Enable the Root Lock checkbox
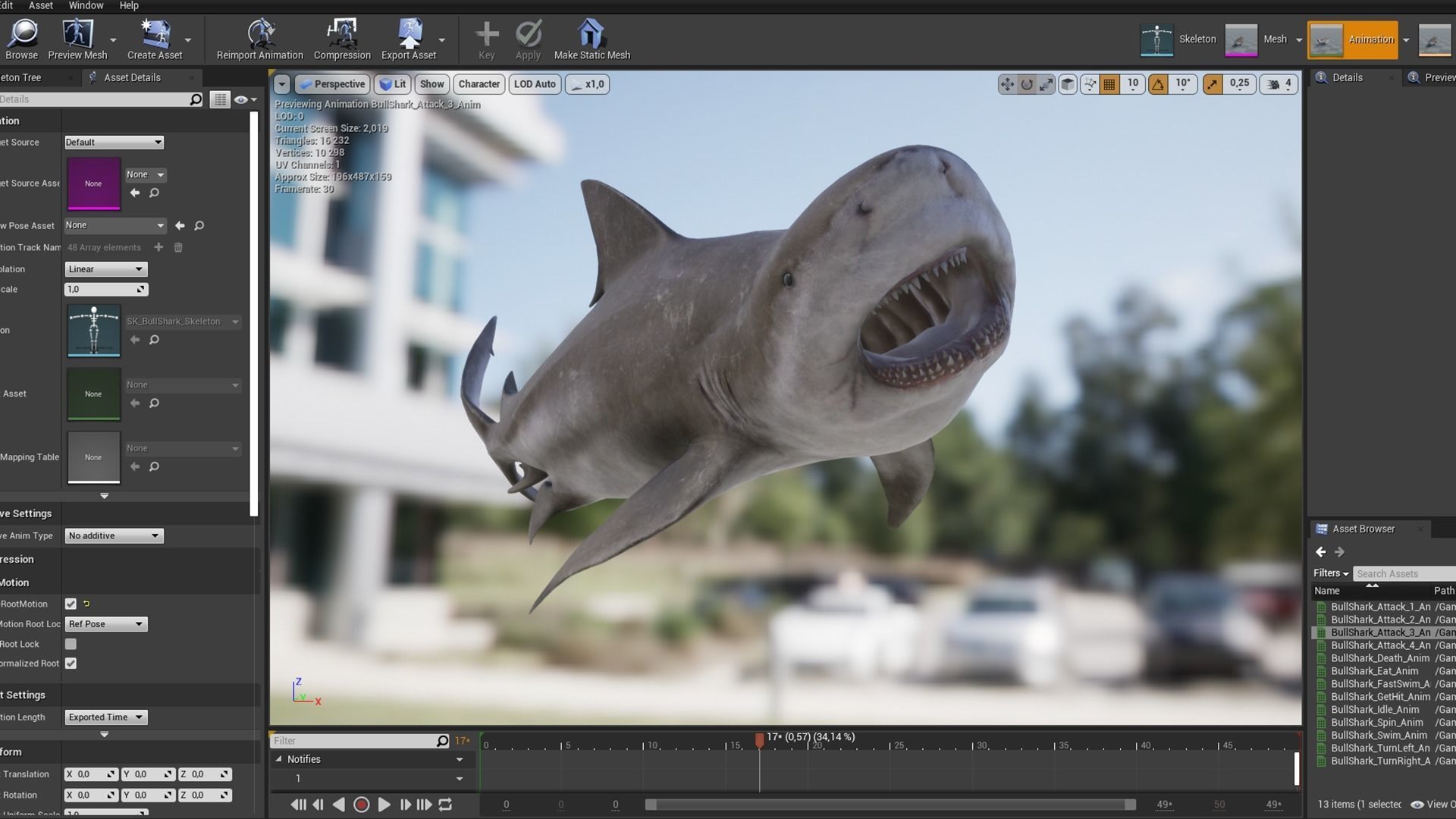This screenshot has width=1456, height=819. coord(71,644)
